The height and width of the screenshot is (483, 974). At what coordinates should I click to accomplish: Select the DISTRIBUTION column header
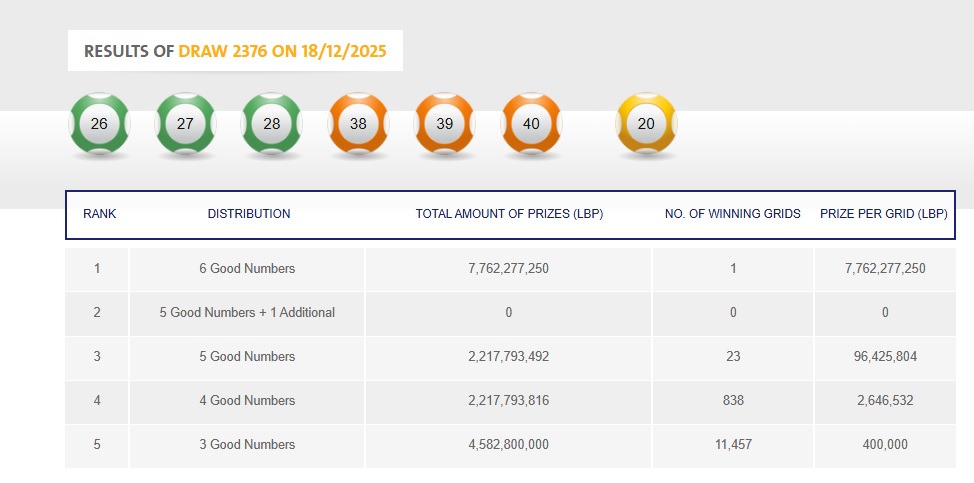point(249,214)
